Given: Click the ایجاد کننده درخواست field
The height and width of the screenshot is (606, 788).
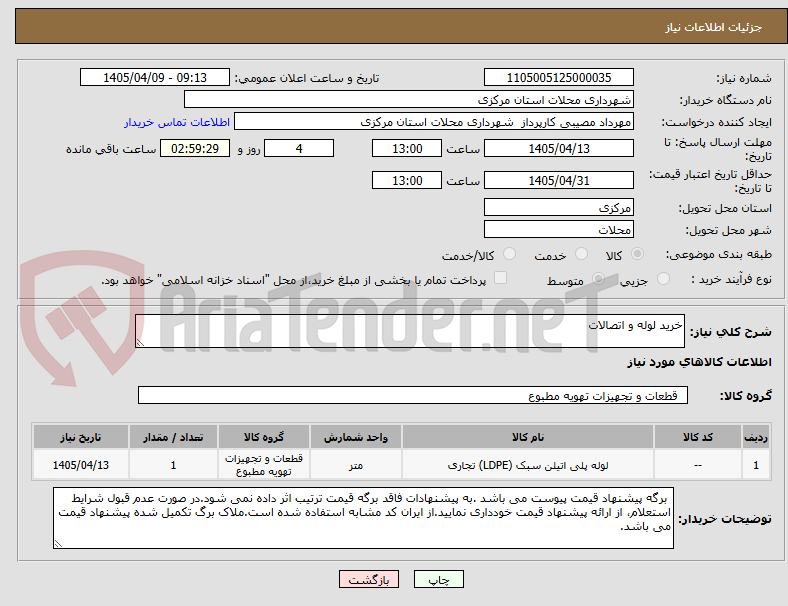Looking at the screenshot, I should pyautogui.click(x=434, y=122).
